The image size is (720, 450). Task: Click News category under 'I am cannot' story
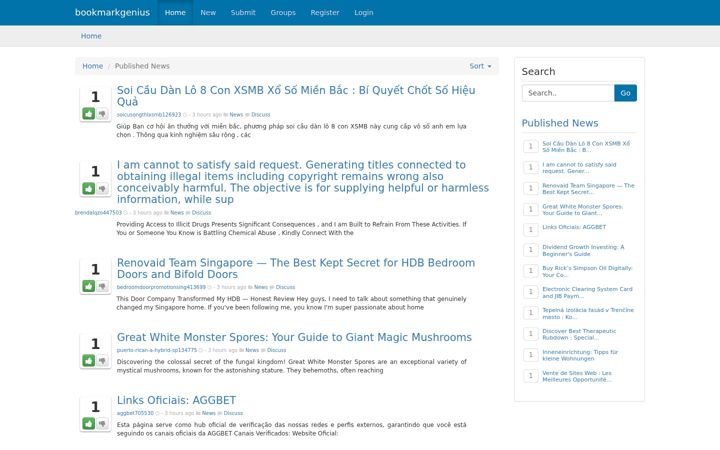177,213
